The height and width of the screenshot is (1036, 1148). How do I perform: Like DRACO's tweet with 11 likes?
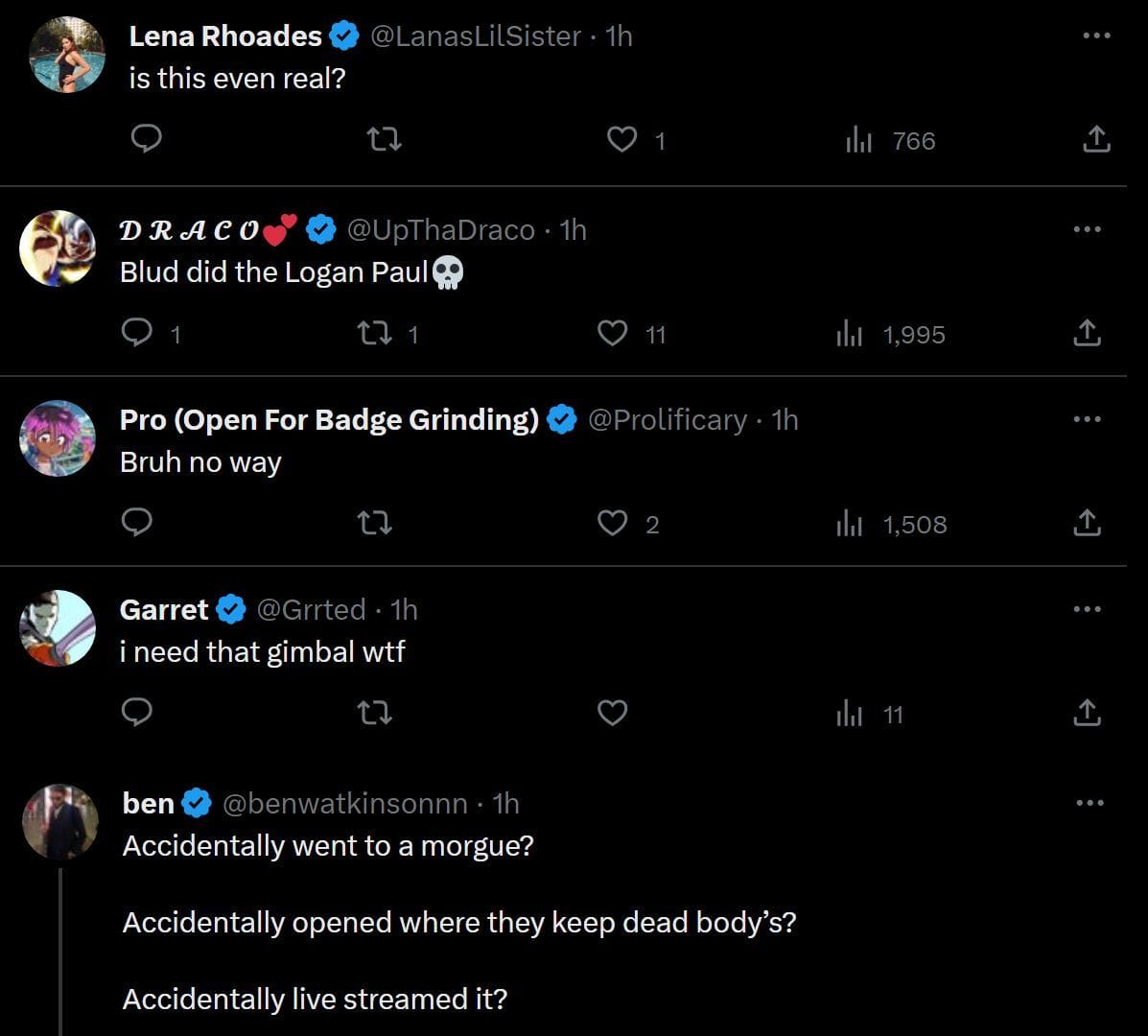[x=613, y=333]
